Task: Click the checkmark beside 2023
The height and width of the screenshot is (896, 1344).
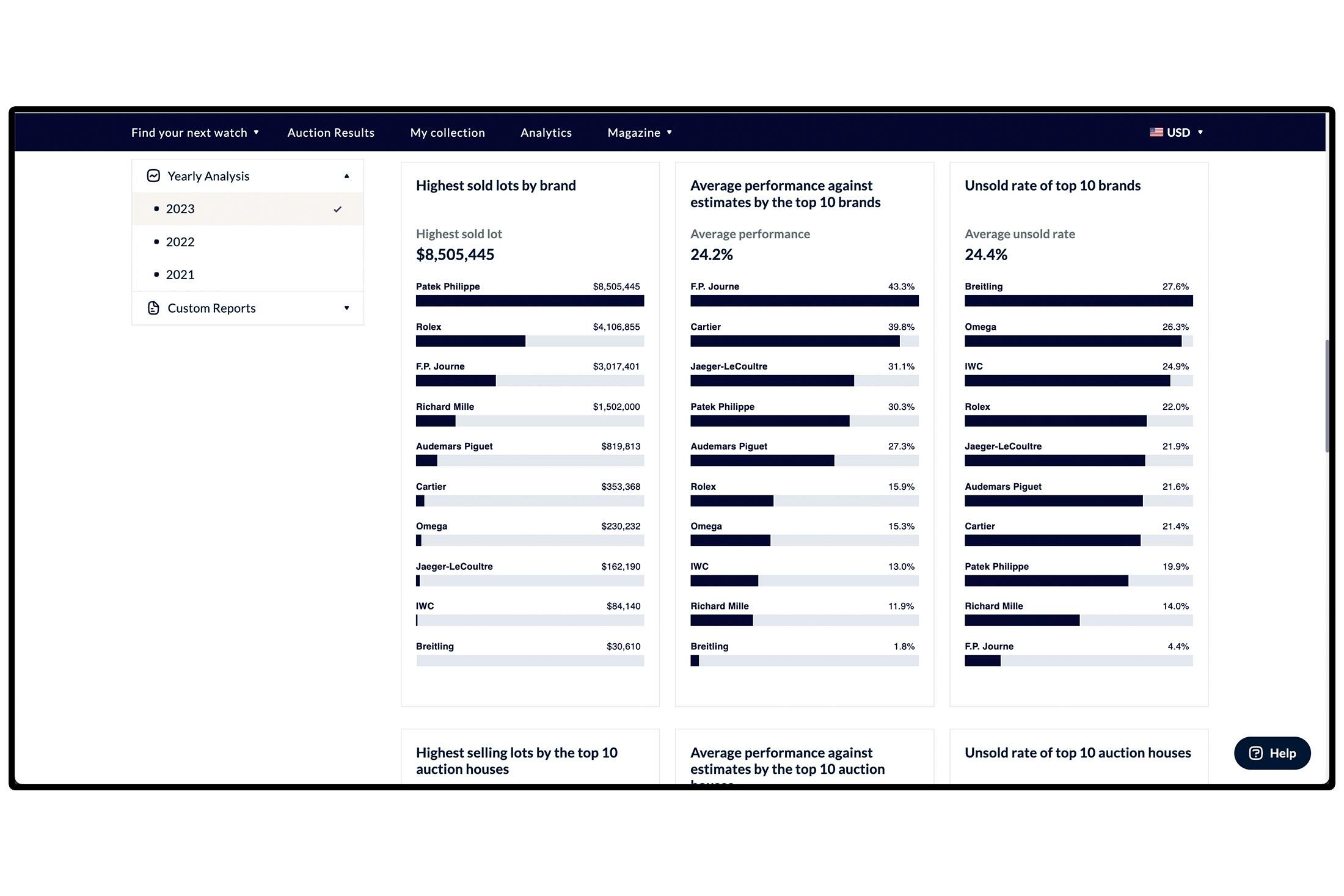Action: (x=337, y=209)
